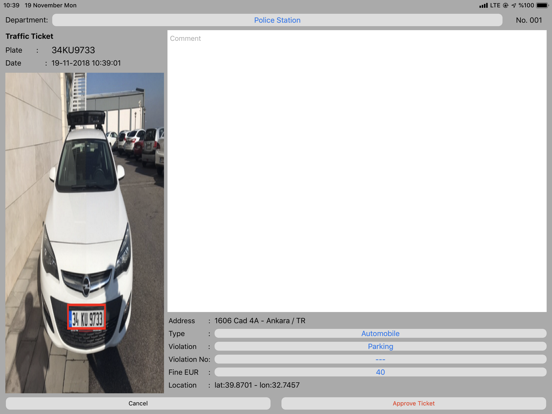Tap the Address label
Image resolution: width=552 pixels, height=414 pixels.
[x=182, y=321]
